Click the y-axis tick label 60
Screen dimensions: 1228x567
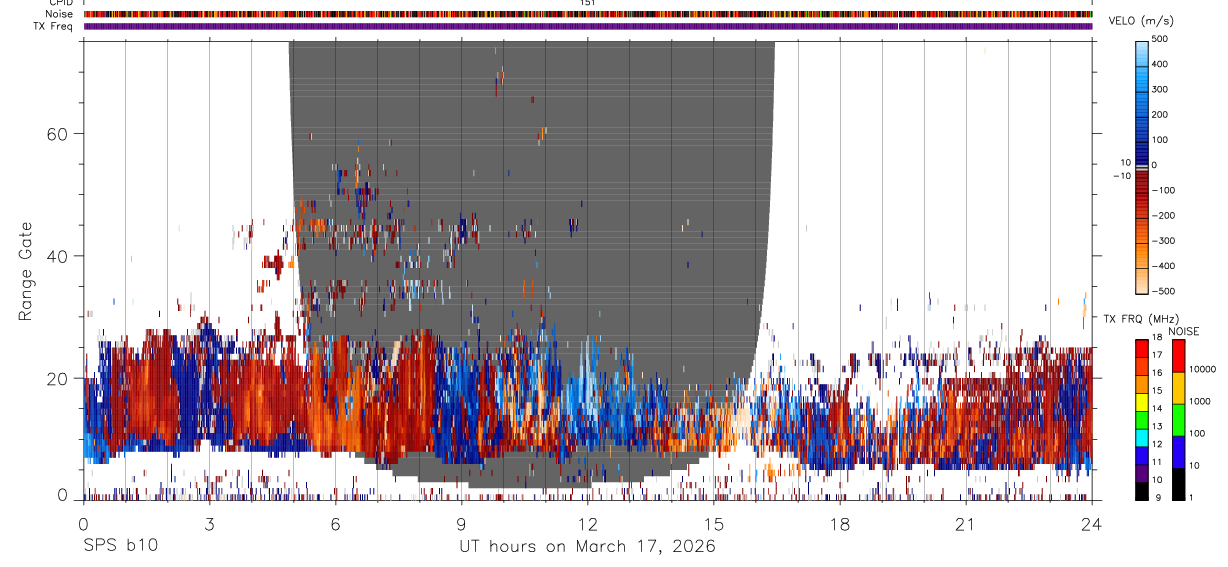(56, 133)
